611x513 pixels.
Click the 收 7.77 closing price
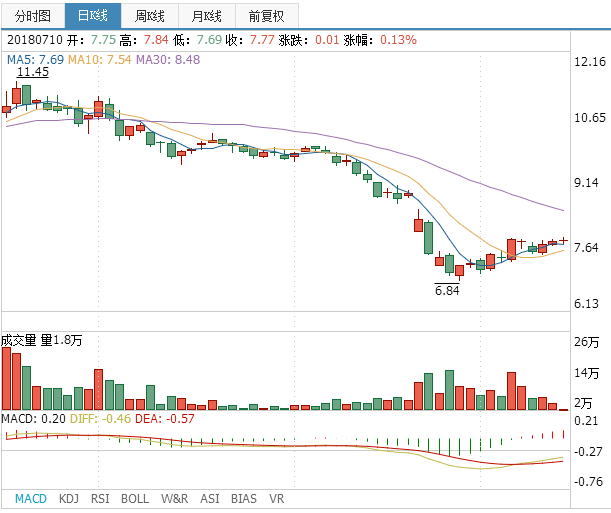(250, 40)
